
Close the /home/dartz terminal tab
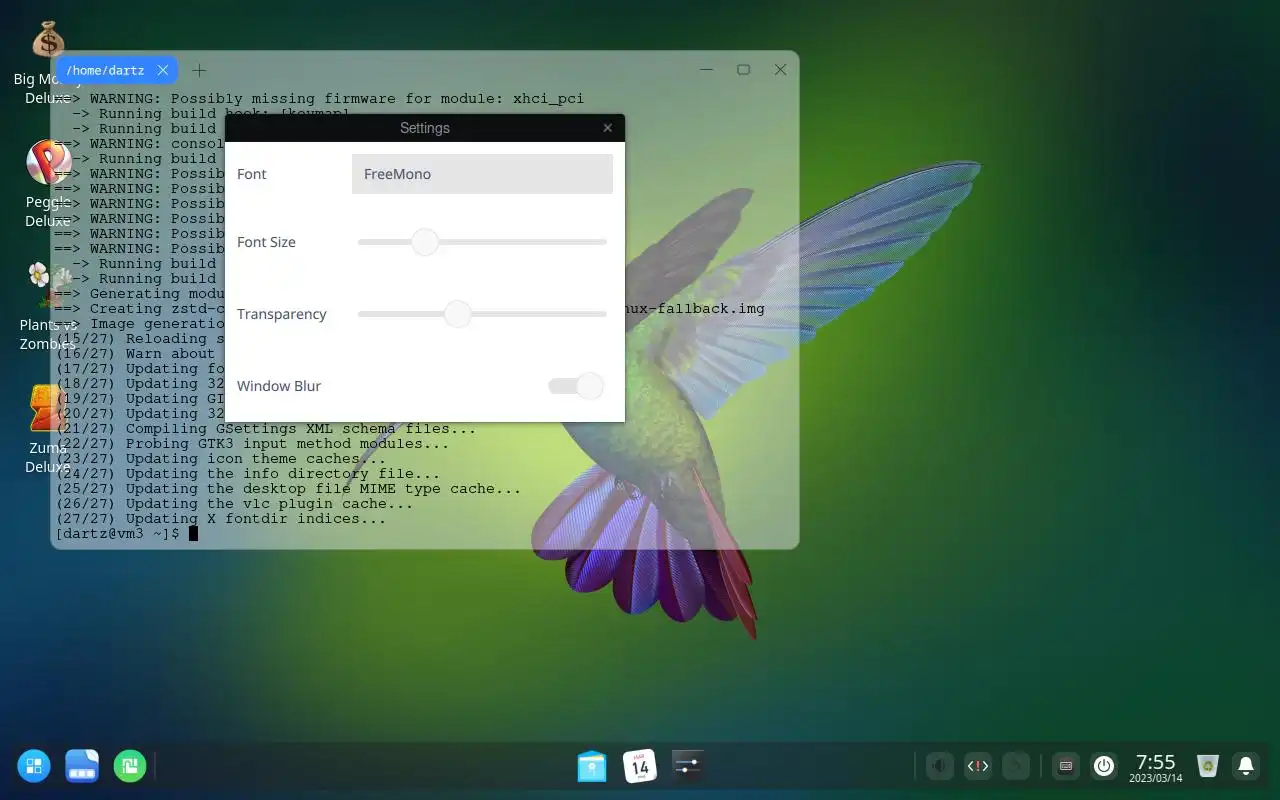[x=162, y=70]
